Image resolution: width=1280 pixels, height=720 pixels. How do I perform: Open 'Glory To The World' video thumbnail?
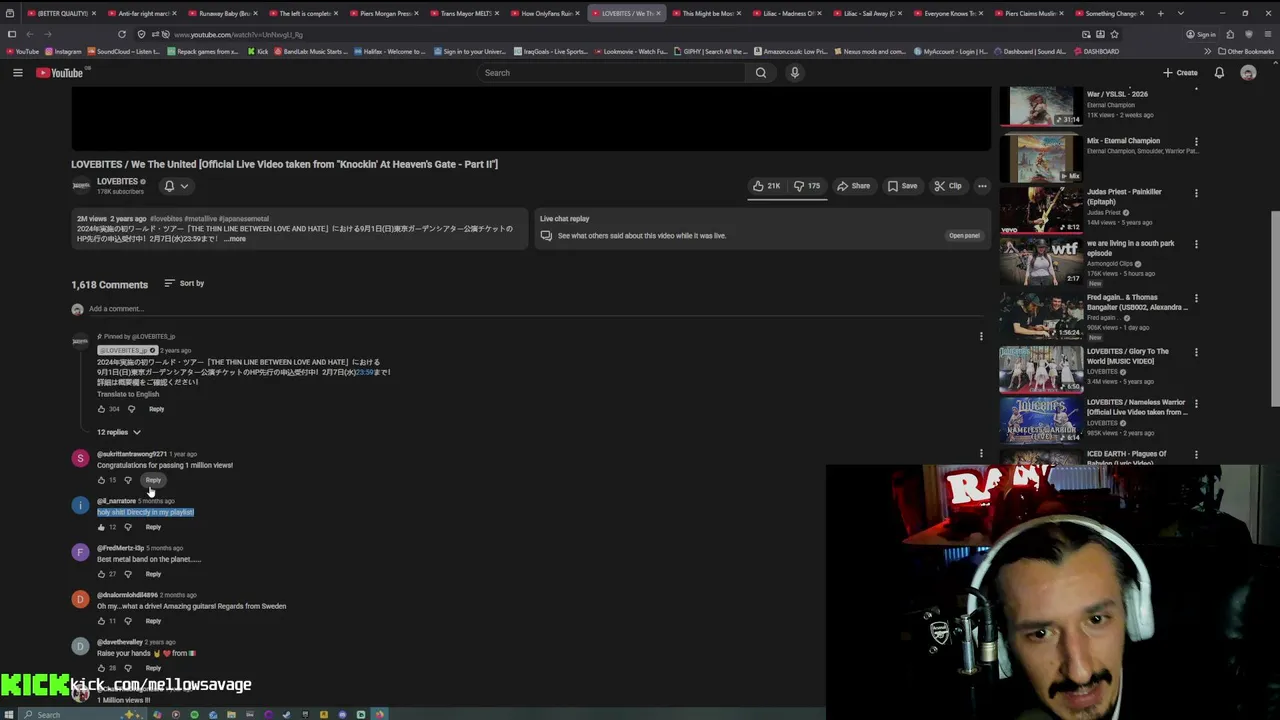coord(1041,369)
